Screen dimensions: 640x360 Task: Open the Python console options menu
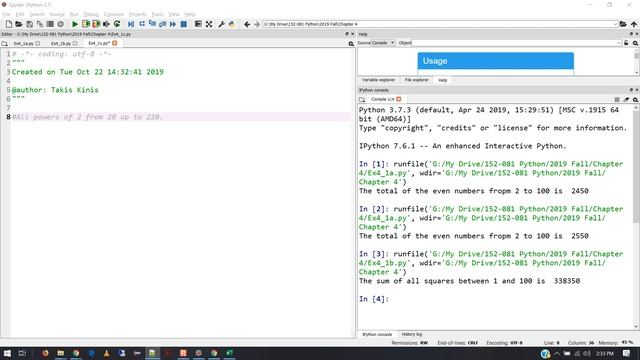pos(635,99)
